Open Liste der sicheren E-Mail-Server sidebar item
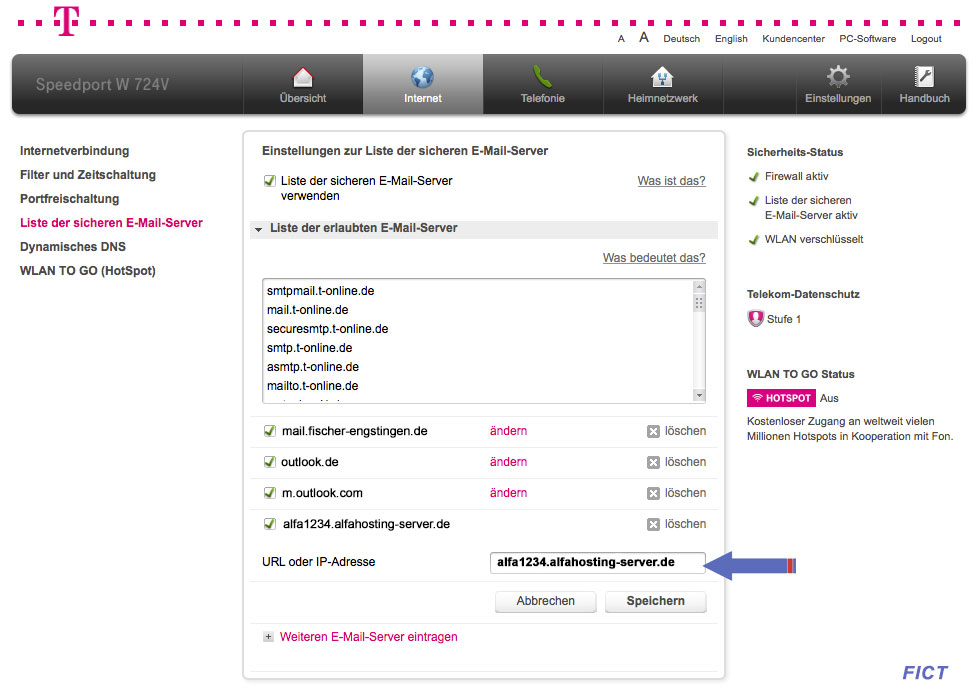This screenshot has height=698, width=975. point(111,223)
